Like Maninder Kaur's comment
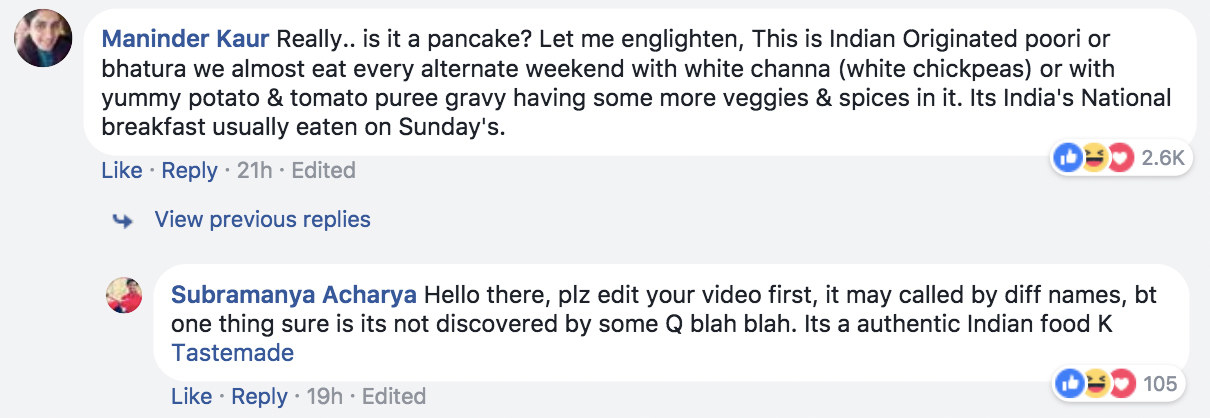Viewport: 1210px width, 418px height. click(x=122, y=171)
